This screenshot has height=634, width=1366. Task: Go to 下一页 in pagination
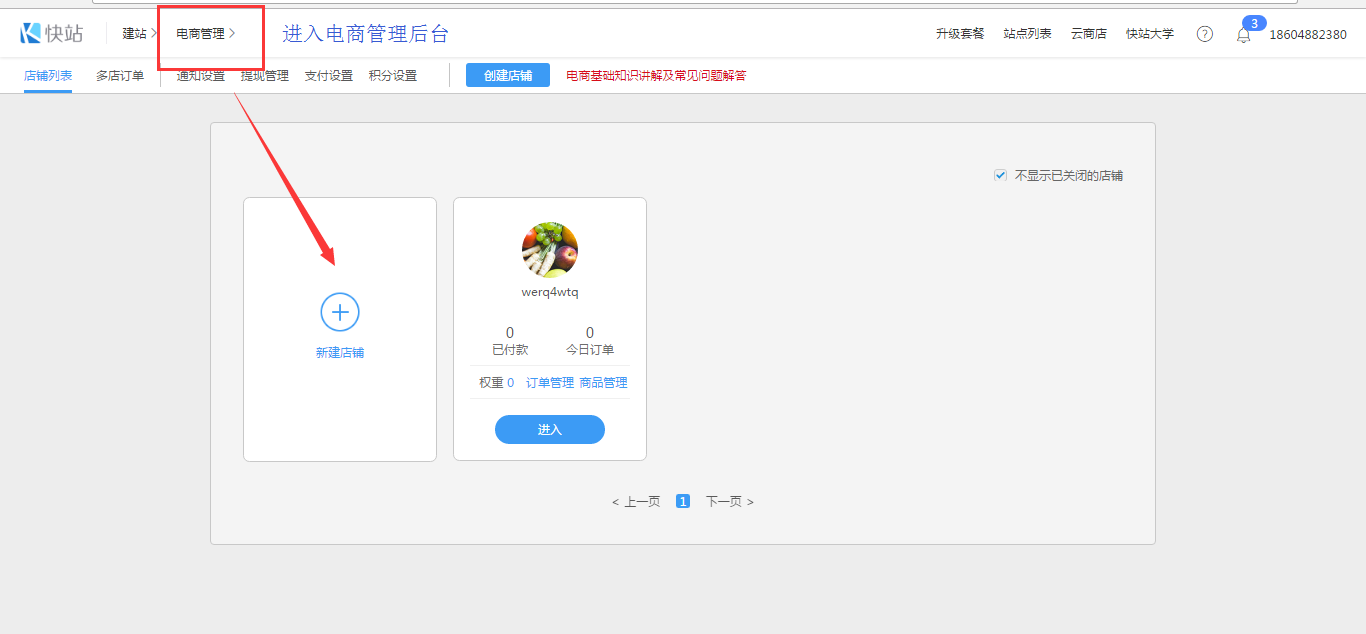pos(729,502)
